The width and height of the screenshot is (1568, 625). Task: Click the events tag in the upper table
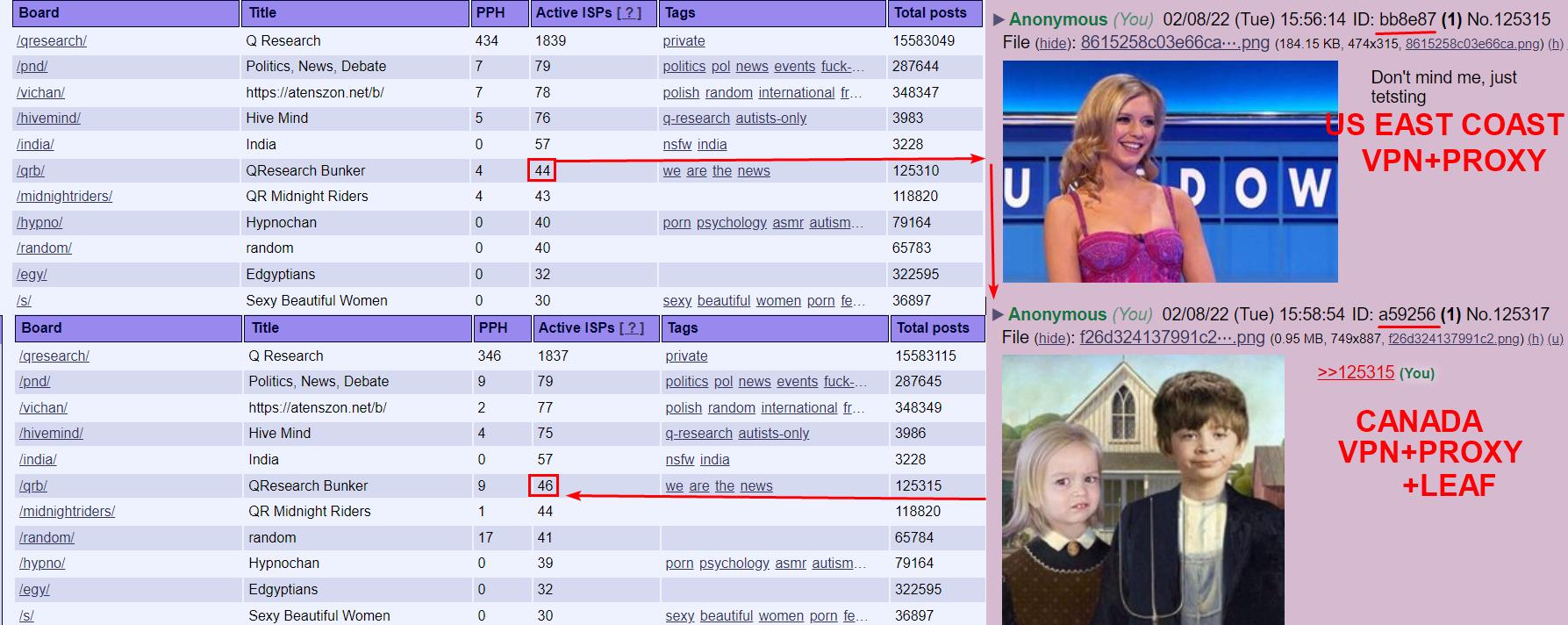(795, 67)
